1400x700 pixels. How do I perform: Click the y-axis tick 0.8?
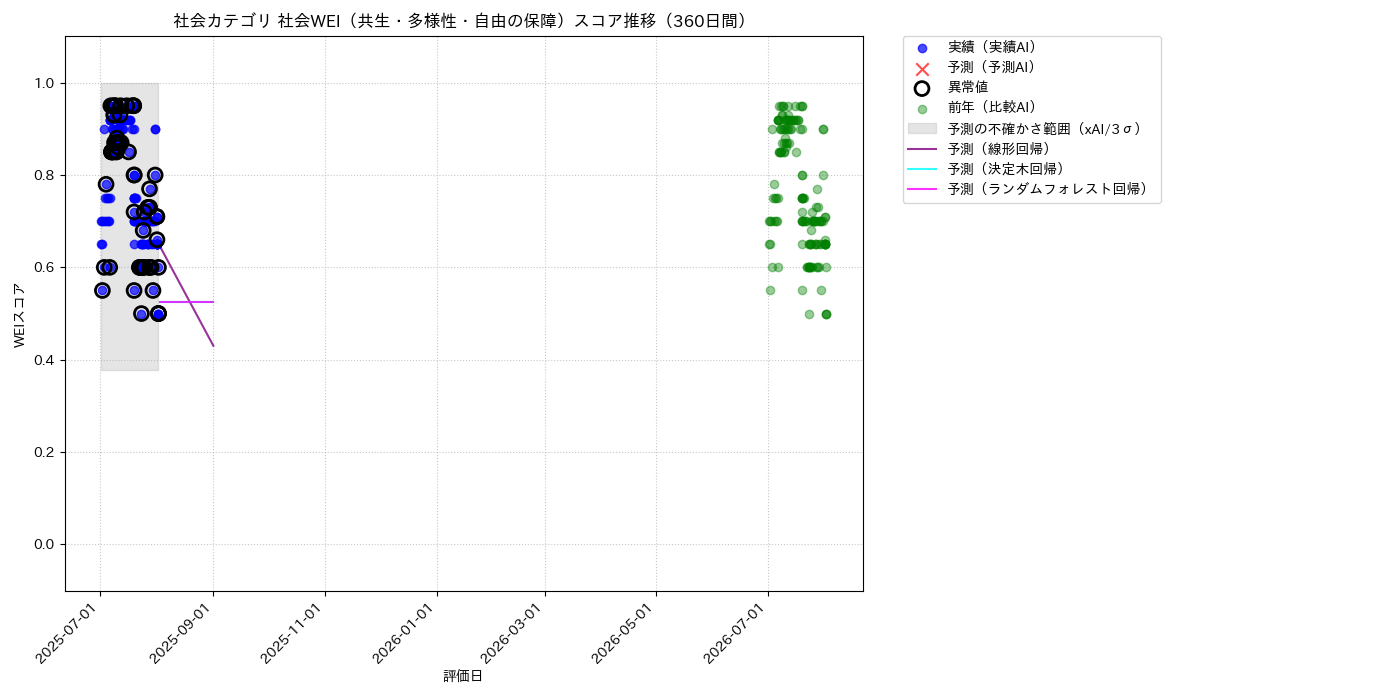coord(45,175)
